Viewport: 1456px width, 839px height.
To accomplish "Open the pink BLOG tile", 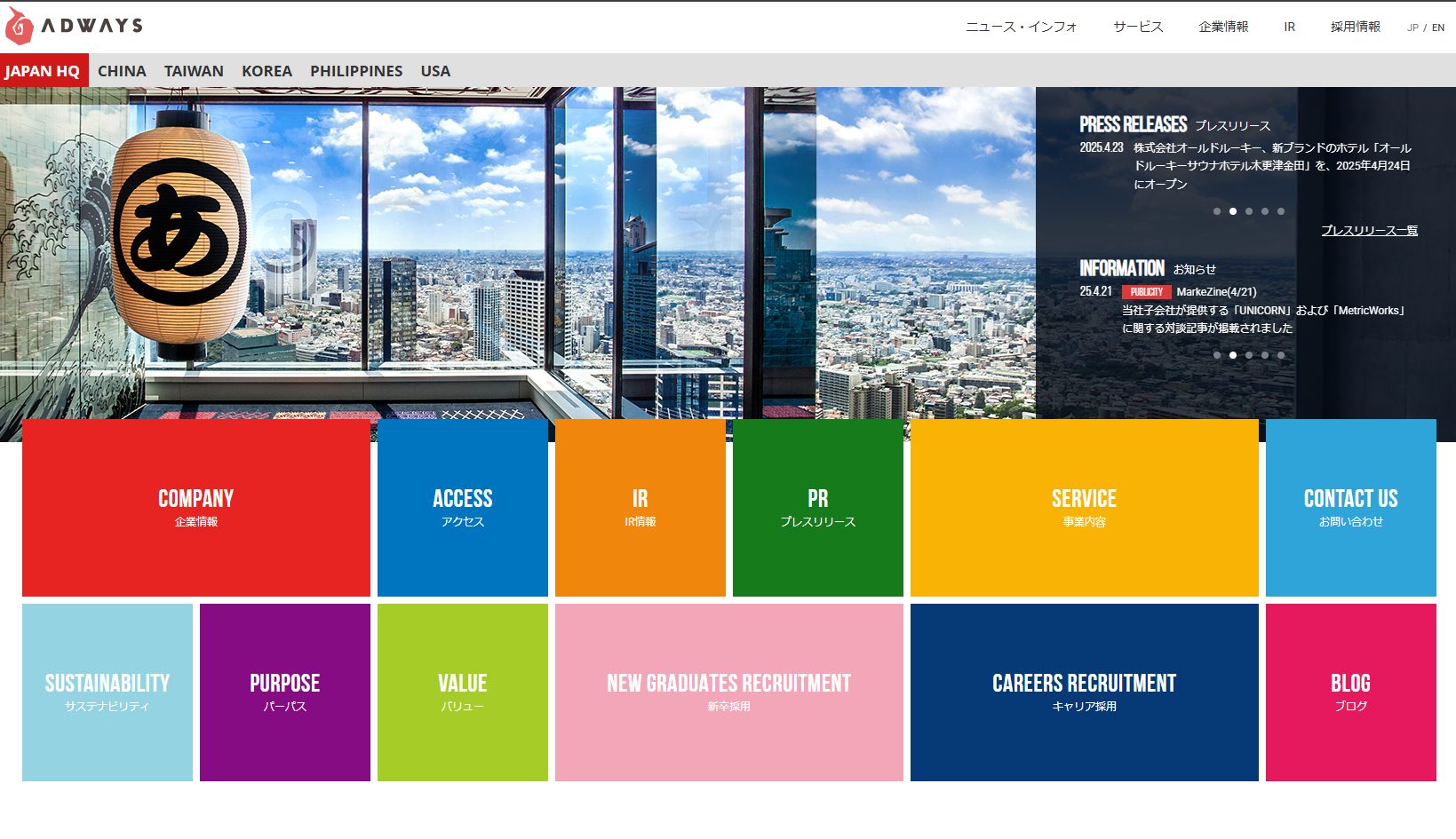I will (1351, 693).
